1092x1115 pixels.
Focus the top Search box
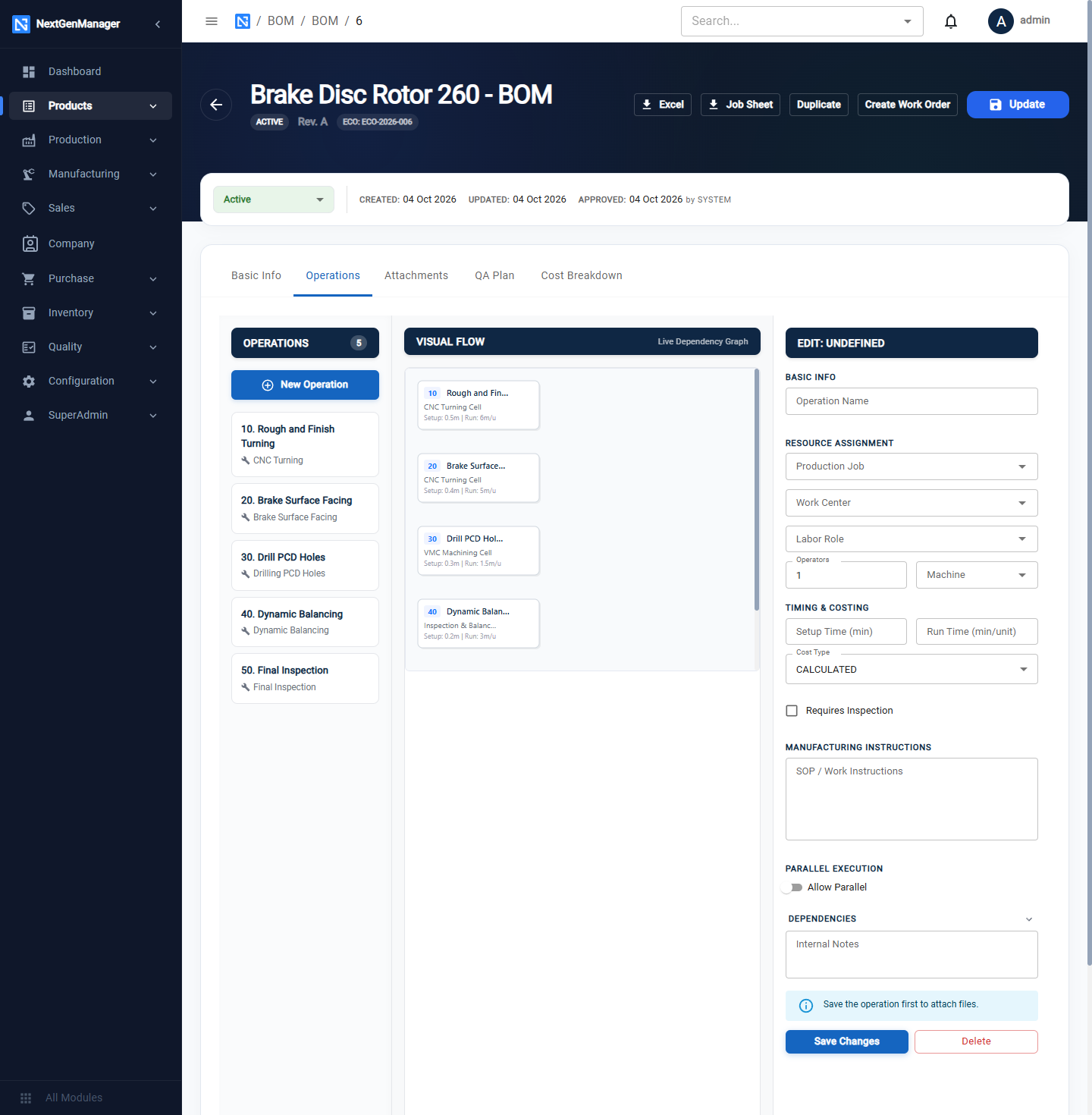point(802,21)
